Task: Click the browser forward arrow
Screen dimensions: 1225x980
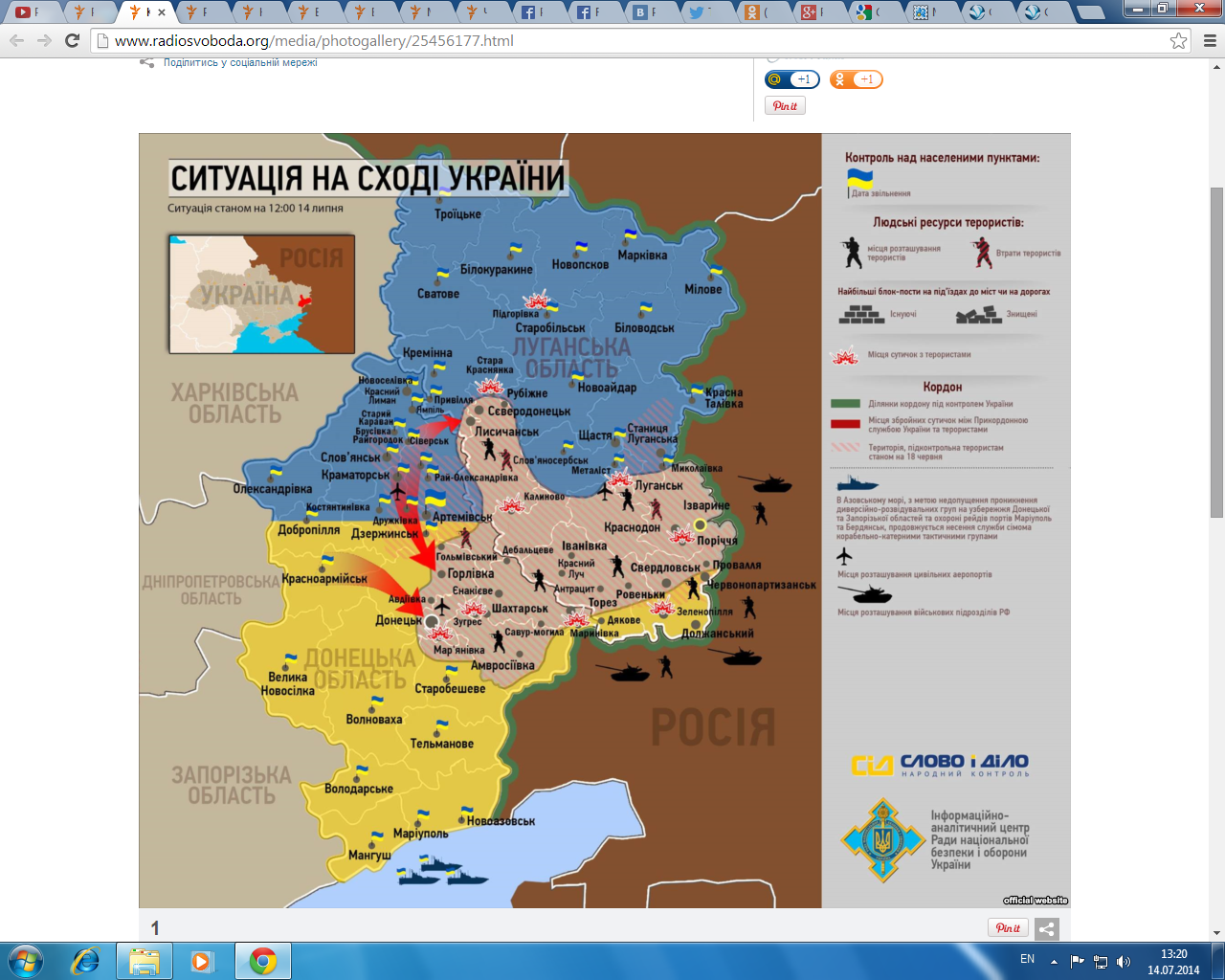Action: 44,41
